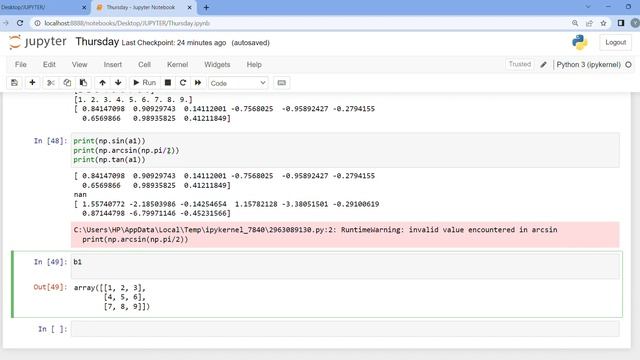Screen dimensions: 640x360
Task: Open the Widgets menu
Action: [x=217, y=64]
